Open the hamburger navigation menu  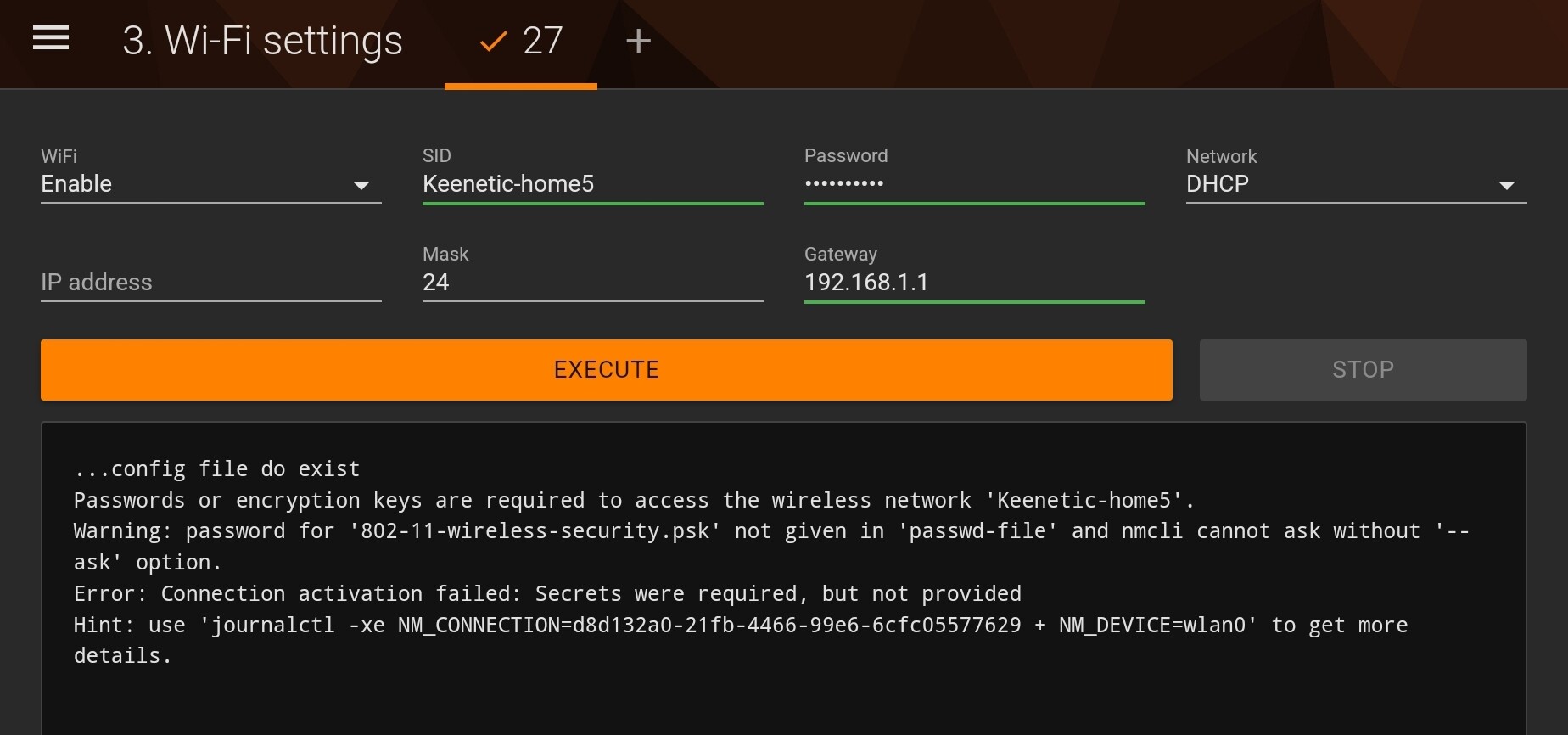coord(51,38)
